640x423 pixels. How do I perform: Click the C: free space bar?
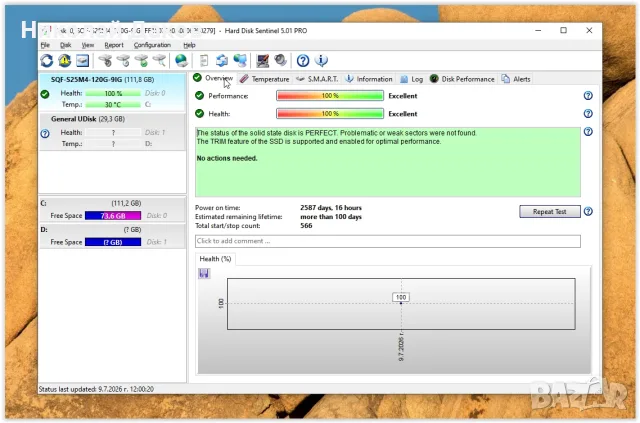click(113, 216)
